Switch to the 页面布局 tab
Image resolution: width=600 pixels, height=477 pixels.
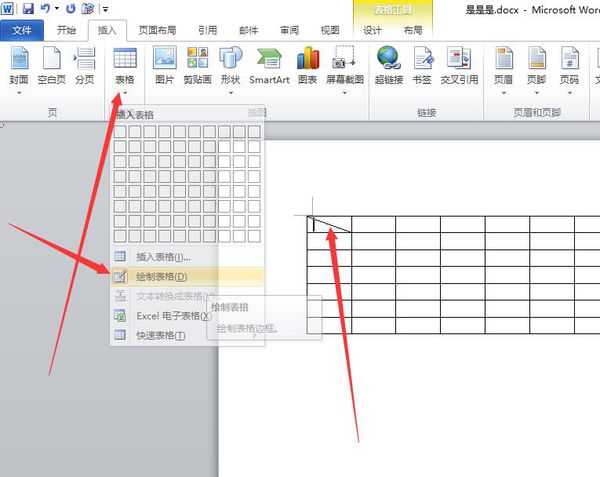click(x=157, y=30)
